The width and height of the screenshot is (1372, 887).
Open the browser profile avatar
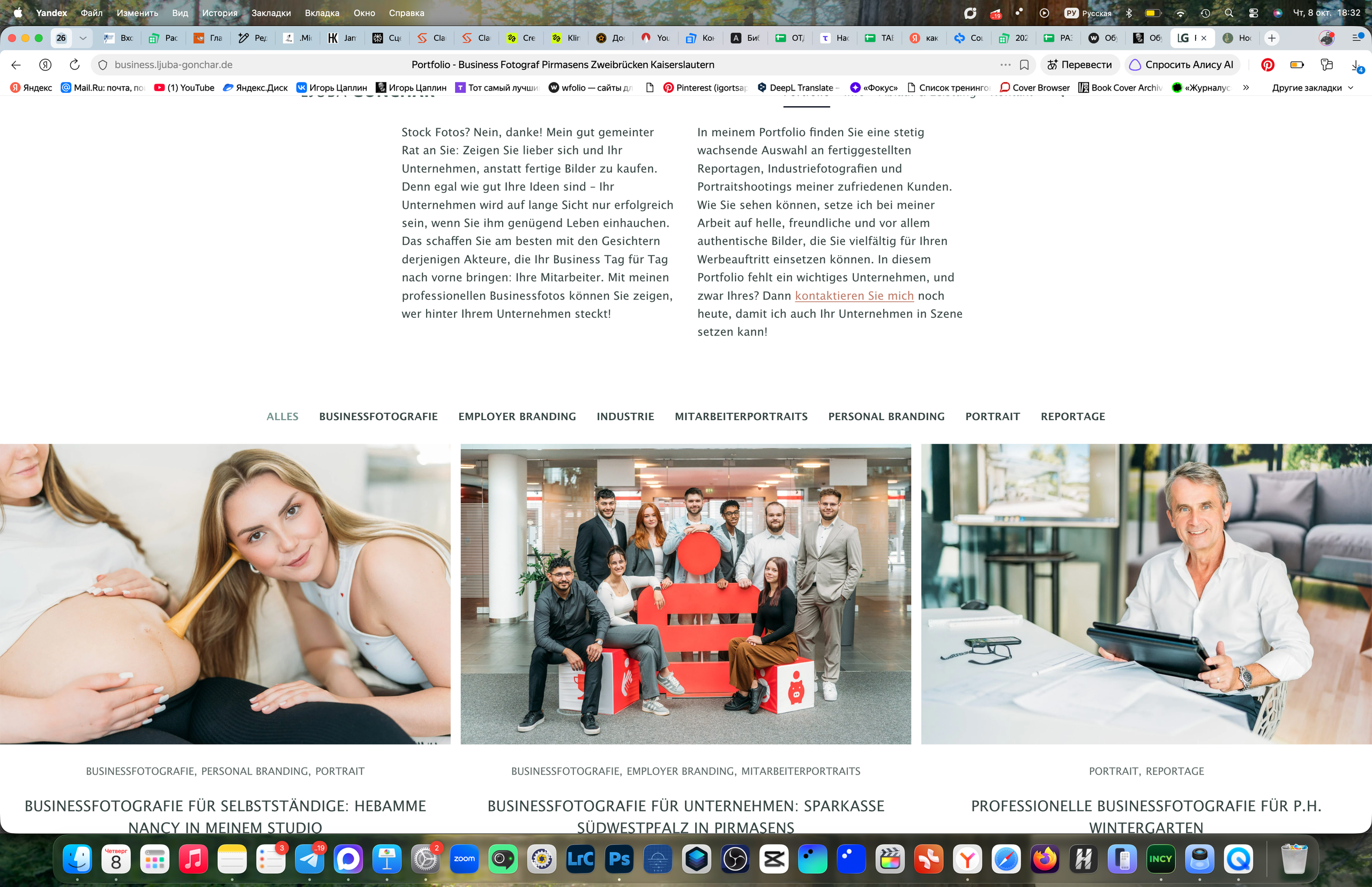[1326, 38]
